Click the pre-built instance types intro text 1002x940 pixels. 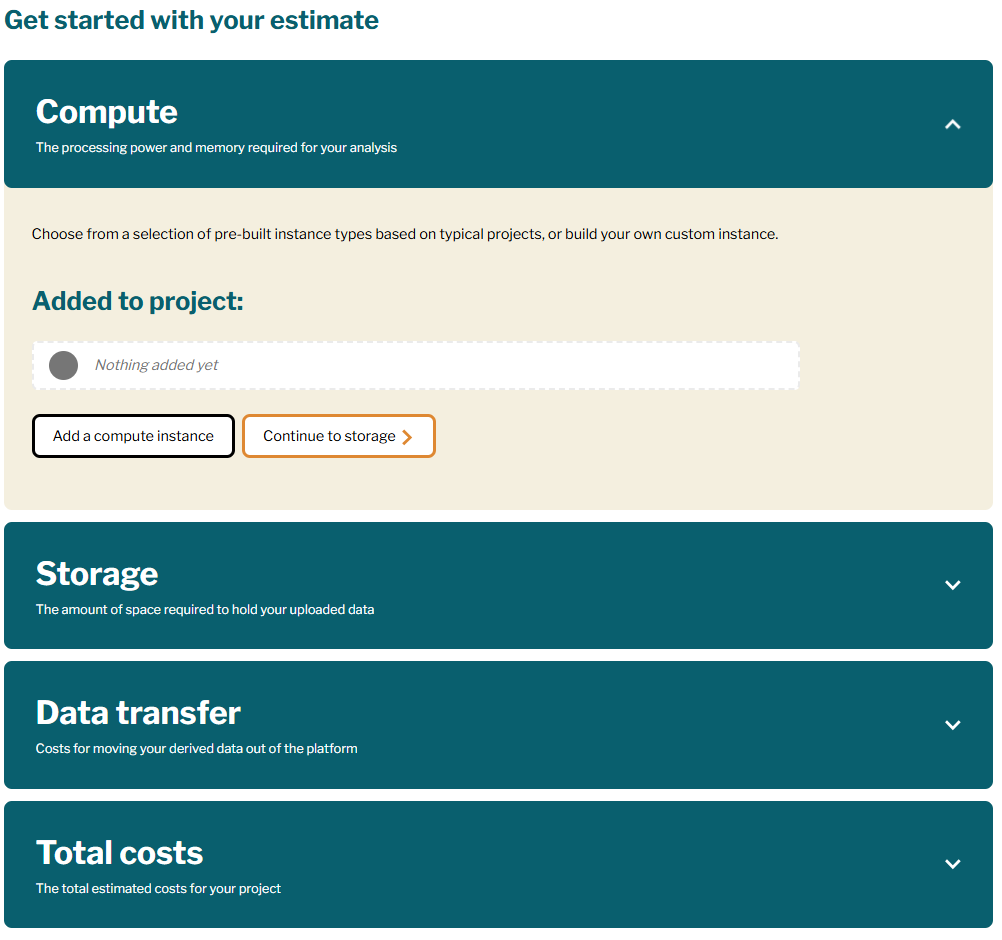tap(404, 234)
